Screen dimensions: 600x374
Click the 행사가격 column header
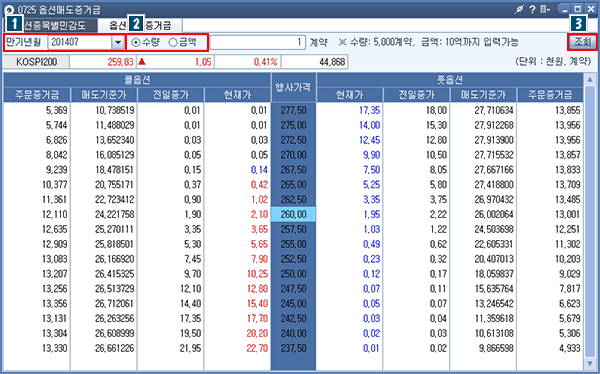pos(293,87)
